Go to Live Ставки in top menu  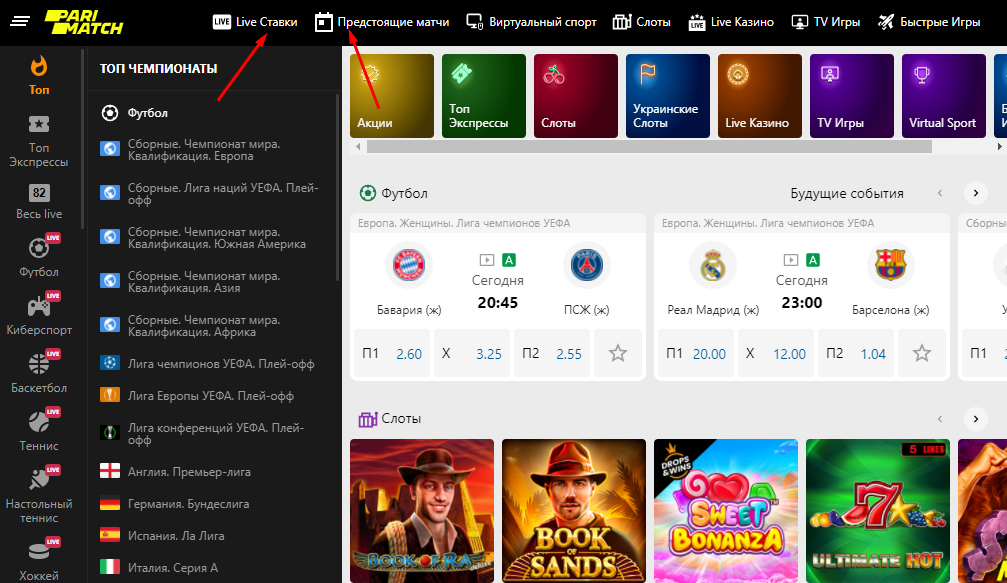coord(255,22)
